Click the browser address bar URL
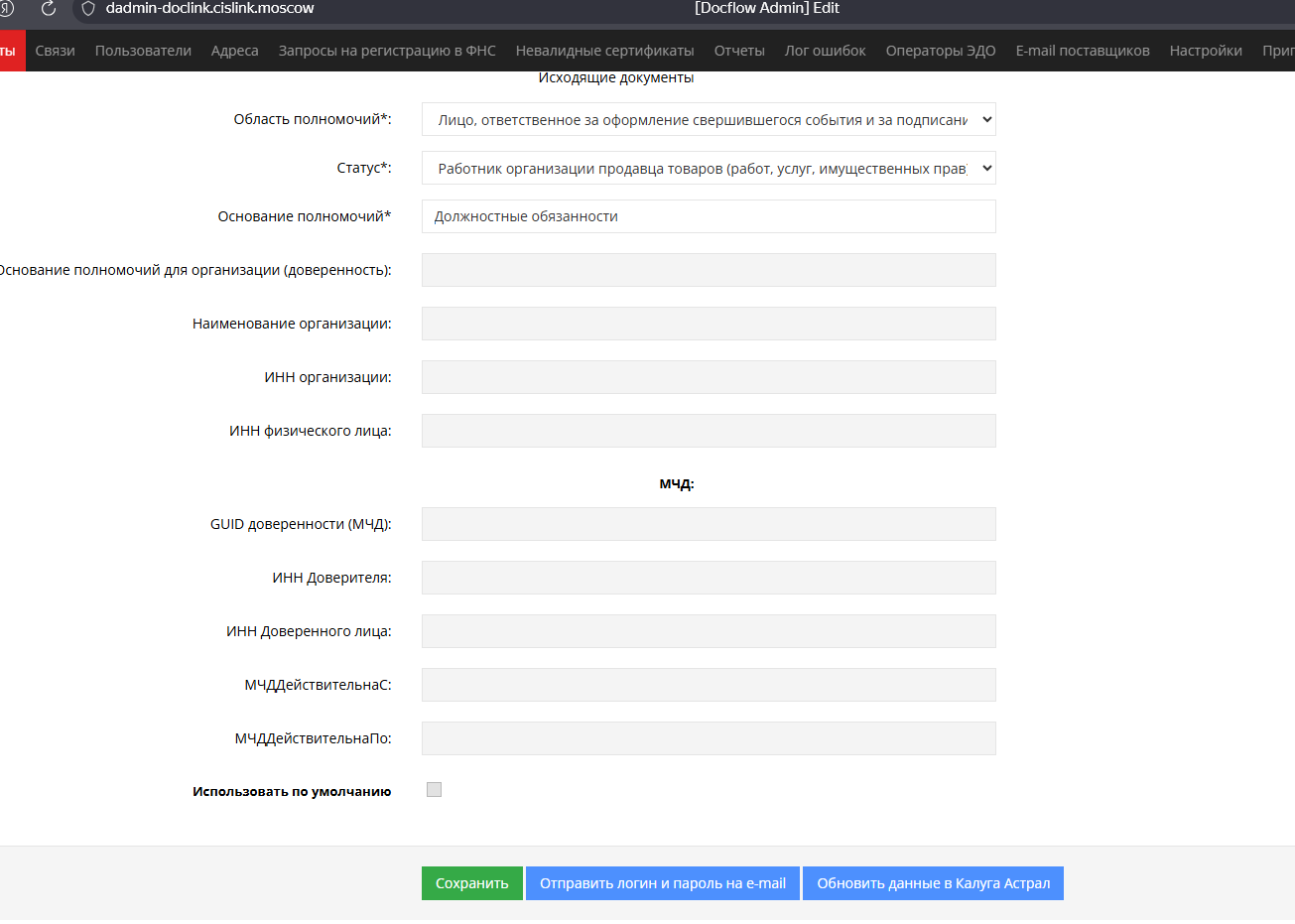Viewport: 1295px width, 924px height. coord(209,9)
